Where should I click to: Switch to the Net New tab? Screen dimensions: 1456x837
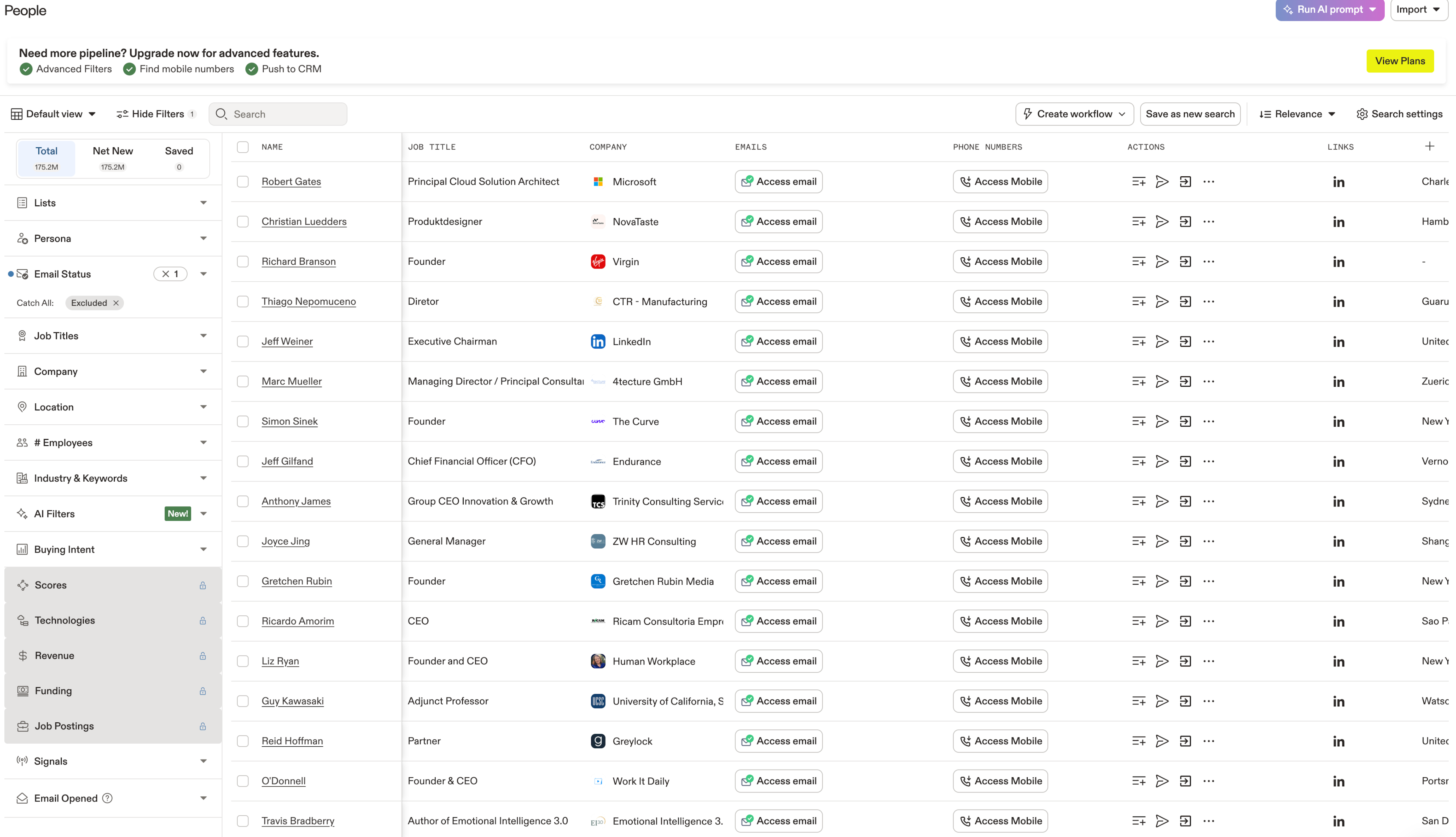113,157
